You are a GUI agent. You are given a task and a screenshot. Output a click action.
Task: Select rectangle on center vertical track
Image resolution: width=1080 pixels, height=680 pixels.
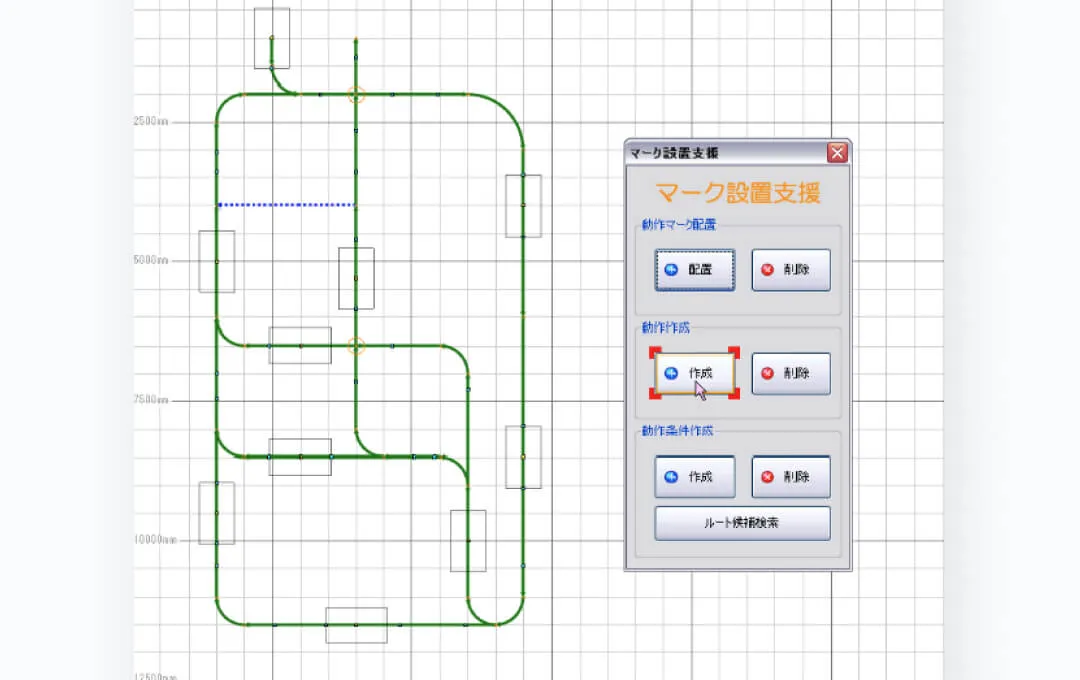356,278
